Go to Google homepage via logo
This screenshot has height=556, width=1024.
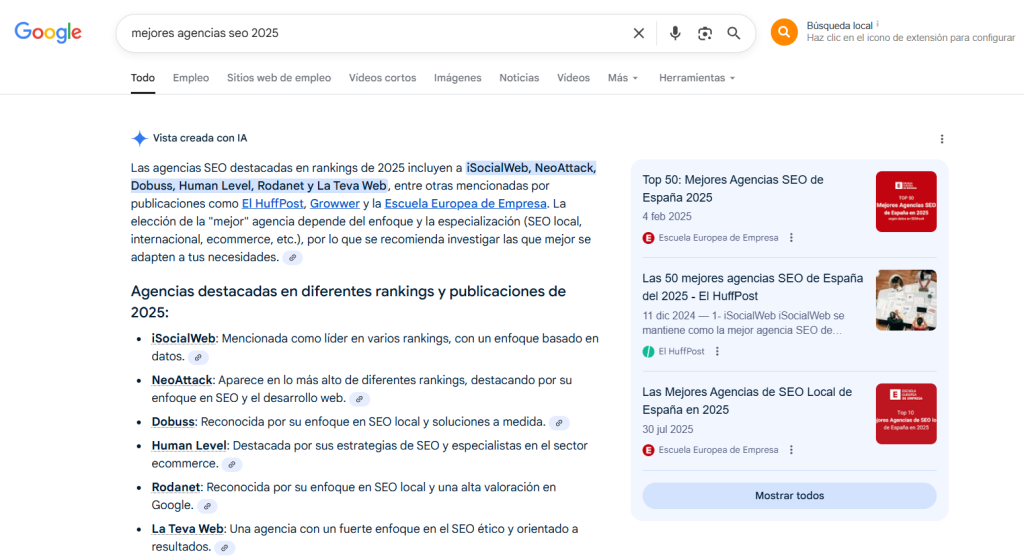(x=48, y=32)
